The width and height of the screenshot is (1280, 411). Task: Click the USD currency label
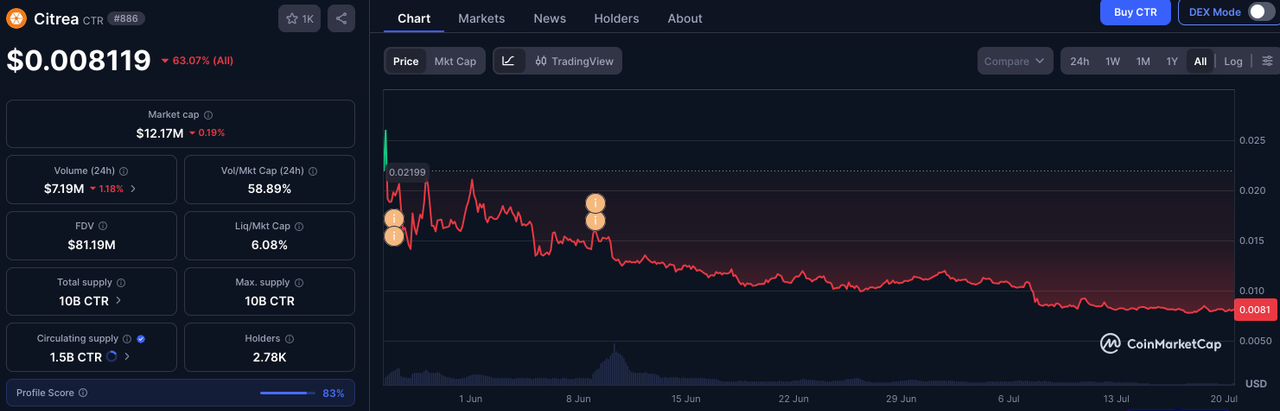click(x=1256, y=384)
